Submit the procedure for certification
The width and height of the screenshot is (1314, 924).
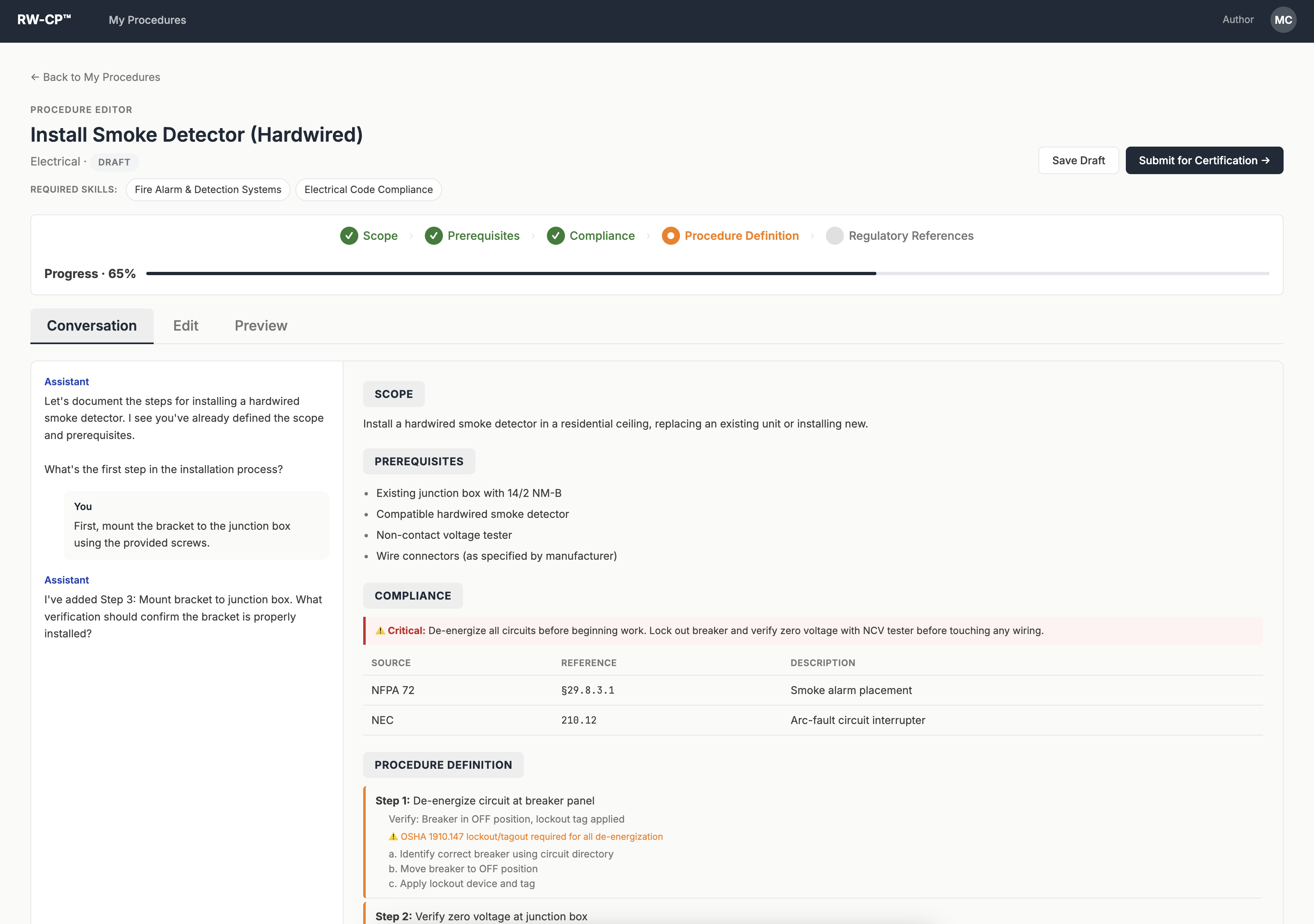point(1204,160)
